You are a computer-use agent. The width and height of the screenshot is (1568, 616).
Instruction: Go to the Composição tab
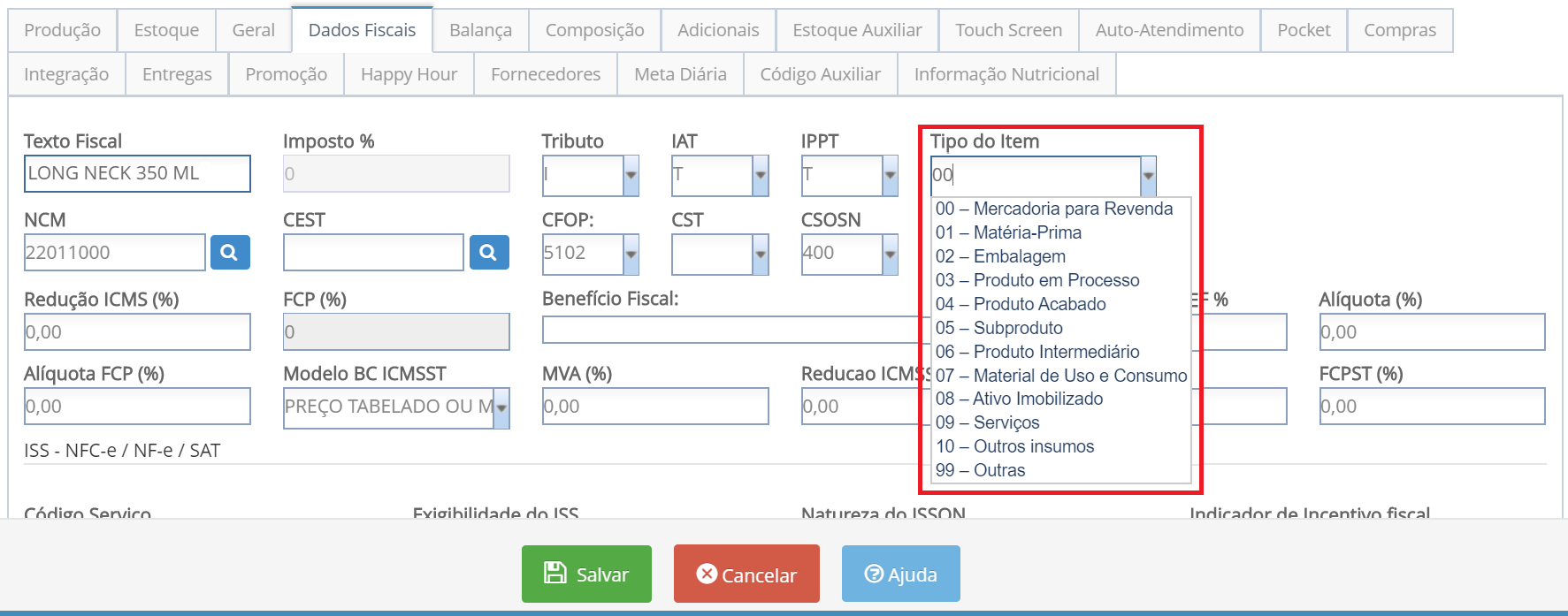[x=594, y=30]
